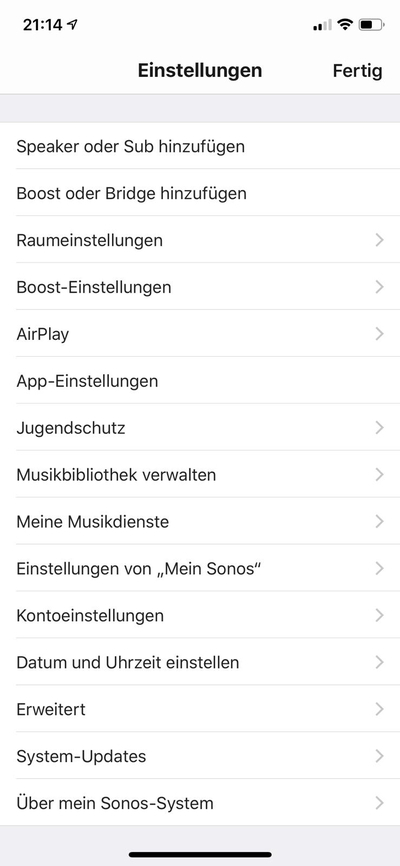Tap chevron beside Datum und Uhrzeit einstellen
Screen dimensions: 400x866
[x=379, y=663]
